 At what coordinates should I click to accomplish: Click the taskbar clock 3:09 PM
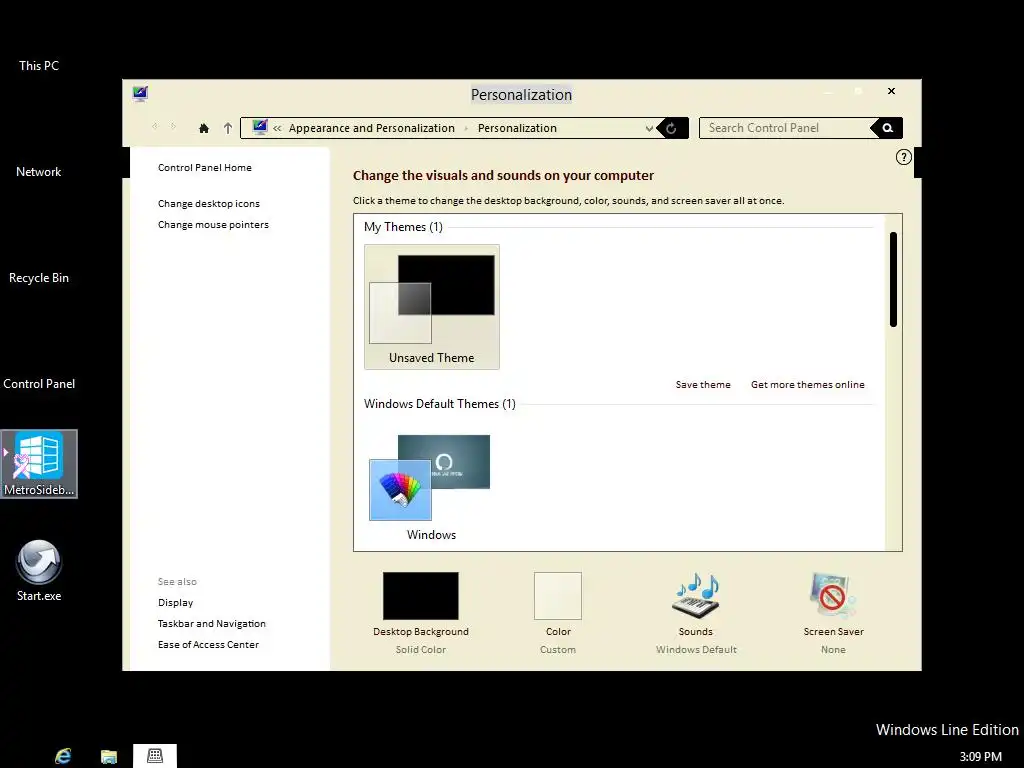[x=980, y=757]
